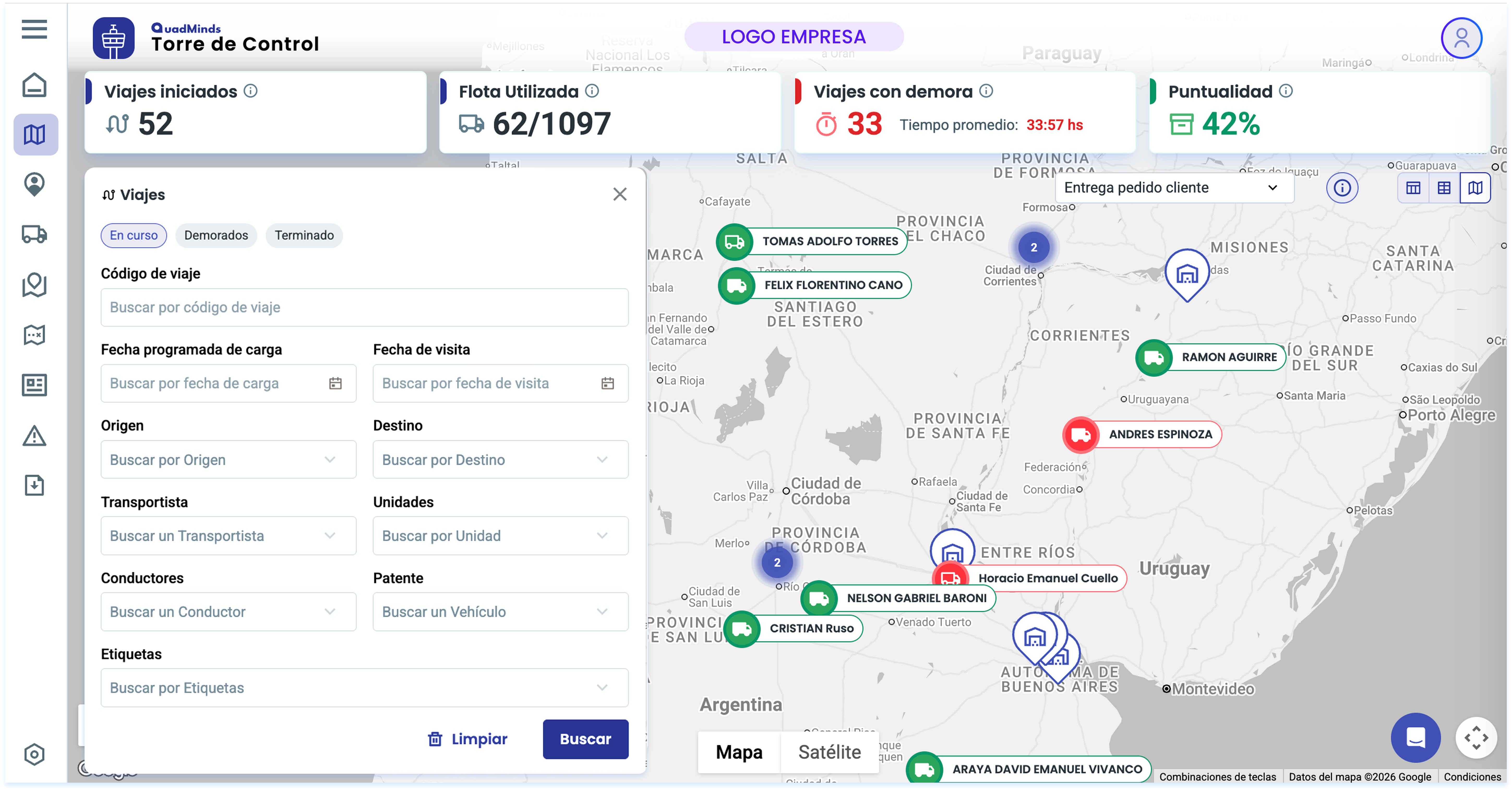
Task: Click the chat support bubble icon
Action: (x=1415, y=737)
